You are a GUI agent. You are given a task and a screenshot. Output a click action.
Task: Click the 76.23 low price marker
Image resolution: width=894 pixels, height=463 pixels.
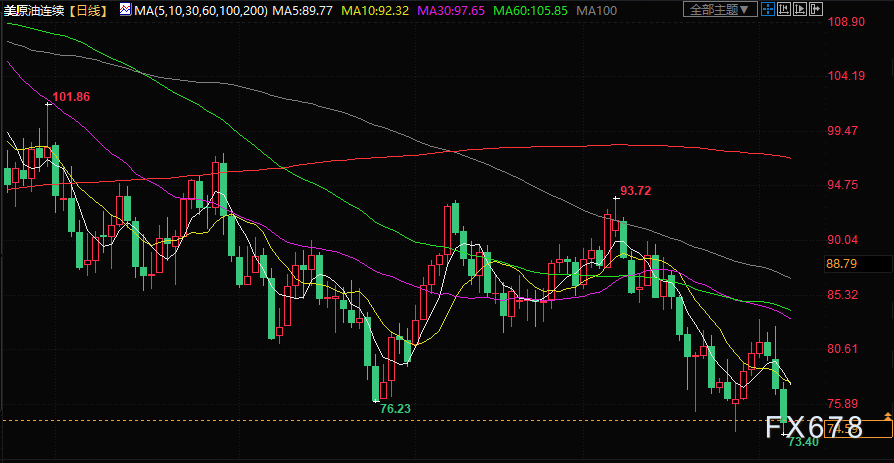pyautogui.click(x=395, y=408)
